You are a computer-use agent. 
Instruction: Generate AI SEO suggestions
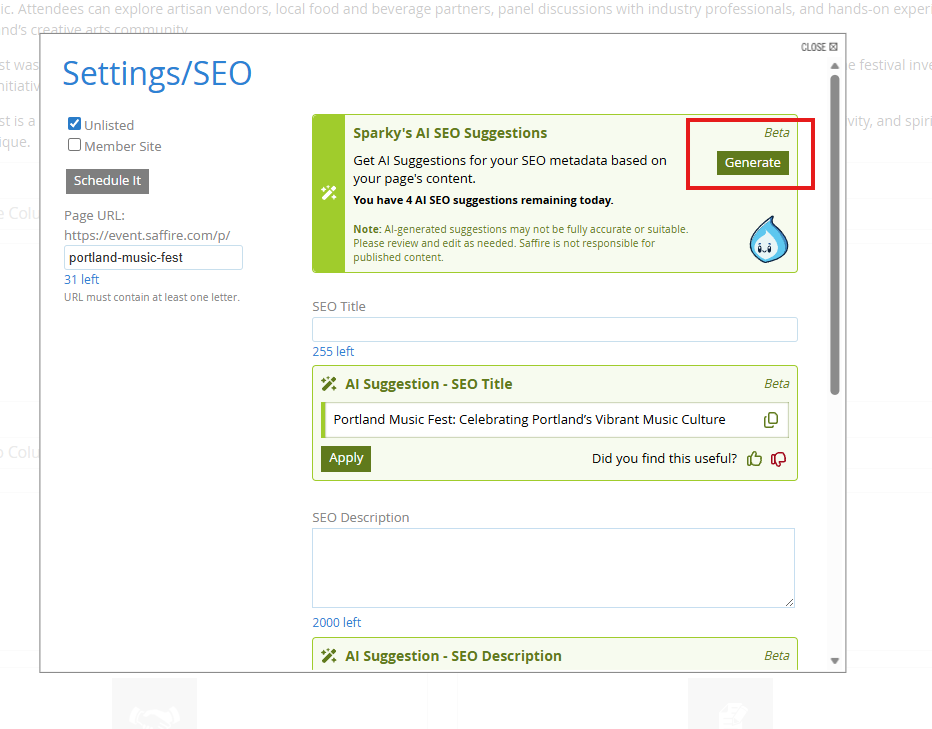point(752,163)
